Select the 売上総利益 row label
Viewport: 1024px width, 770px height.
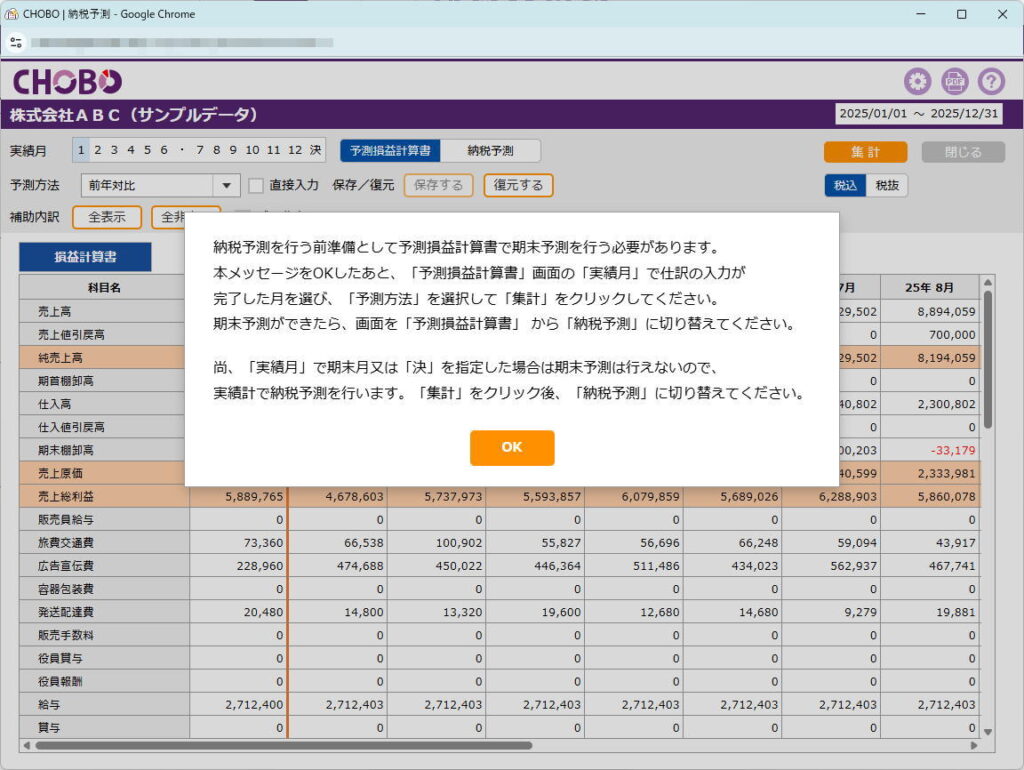(65, 496)
